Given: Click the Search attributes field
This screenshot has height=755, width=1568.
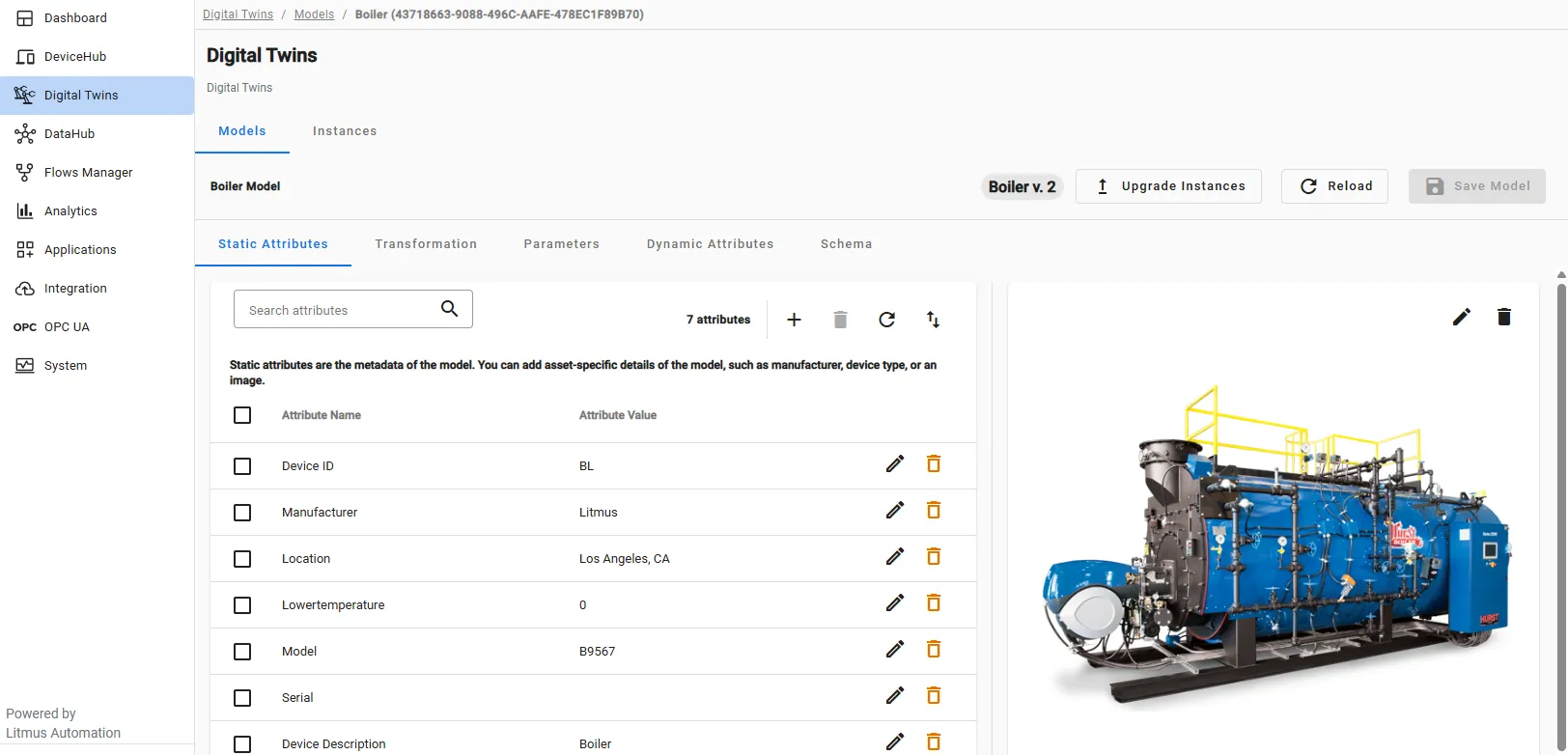Looking at the screenshot, I should pos(353,309).
